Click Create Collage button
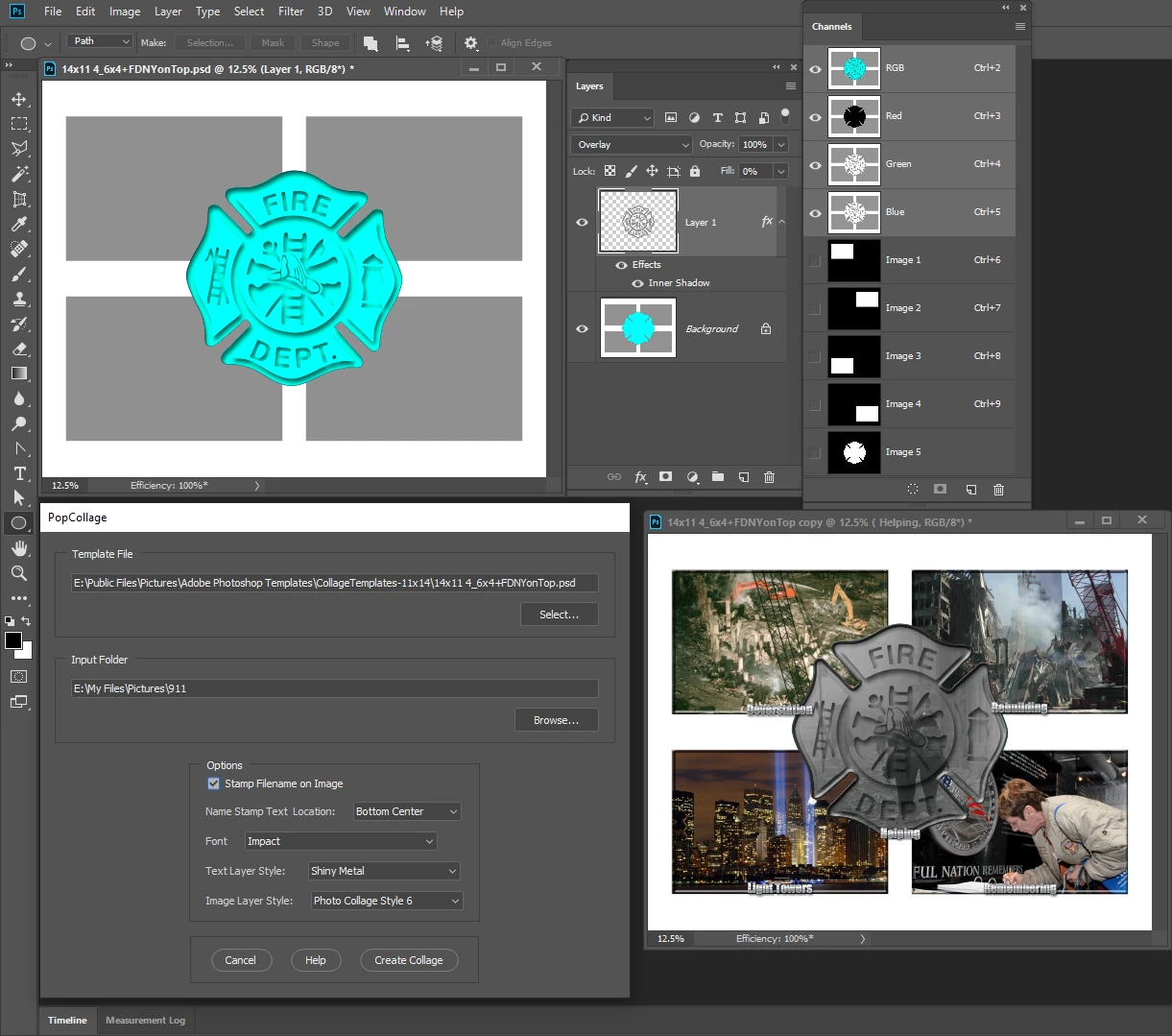The image size is (1172, 1036). click(x=409, y=960)
